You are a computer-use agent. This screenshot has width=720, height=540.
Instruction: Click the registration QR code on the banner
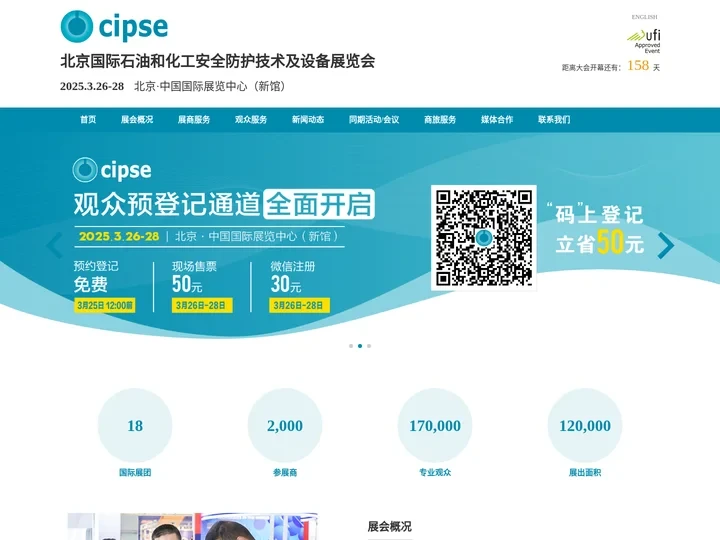(484, 237)
